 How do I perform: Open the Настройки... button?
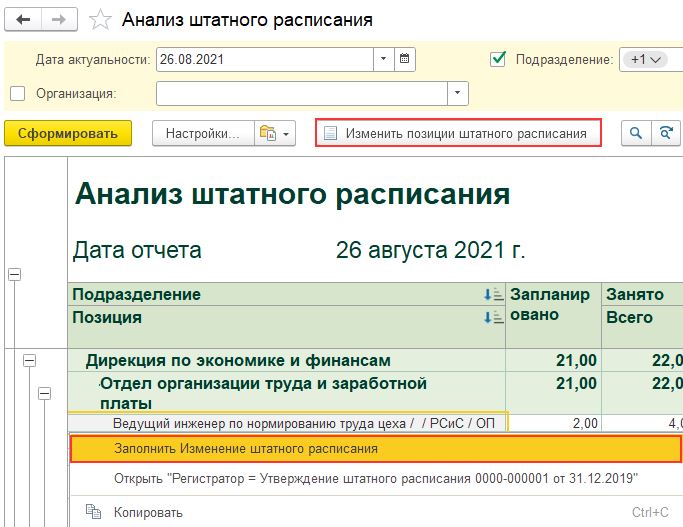[x=203, y=133]
